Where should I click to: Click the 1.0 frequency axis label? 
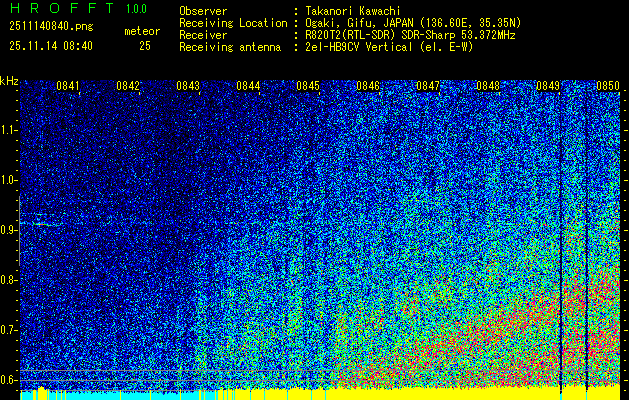pos(9,181)
